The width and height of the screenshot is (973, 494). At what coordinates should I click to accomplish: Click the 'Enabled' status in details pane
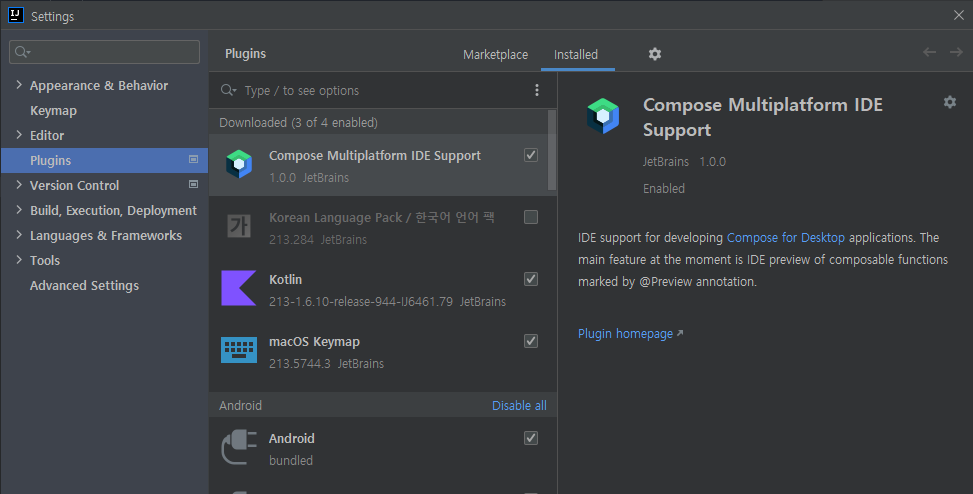coord(664,189)
